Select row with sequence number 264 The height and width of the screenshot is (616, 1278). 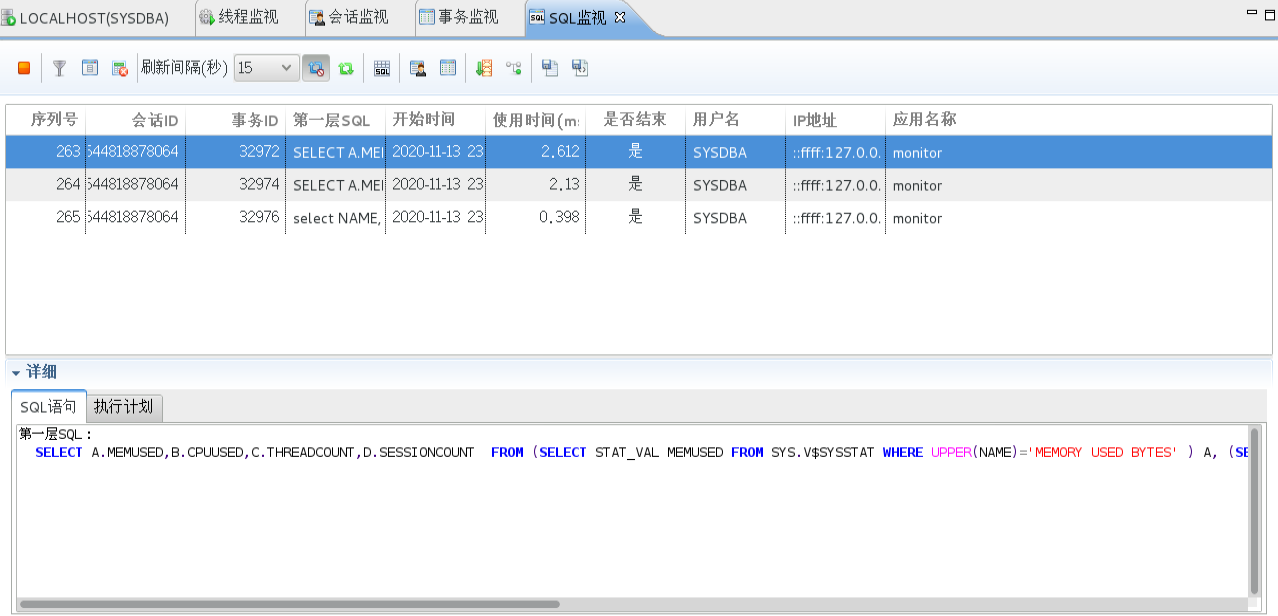[639, 185]
